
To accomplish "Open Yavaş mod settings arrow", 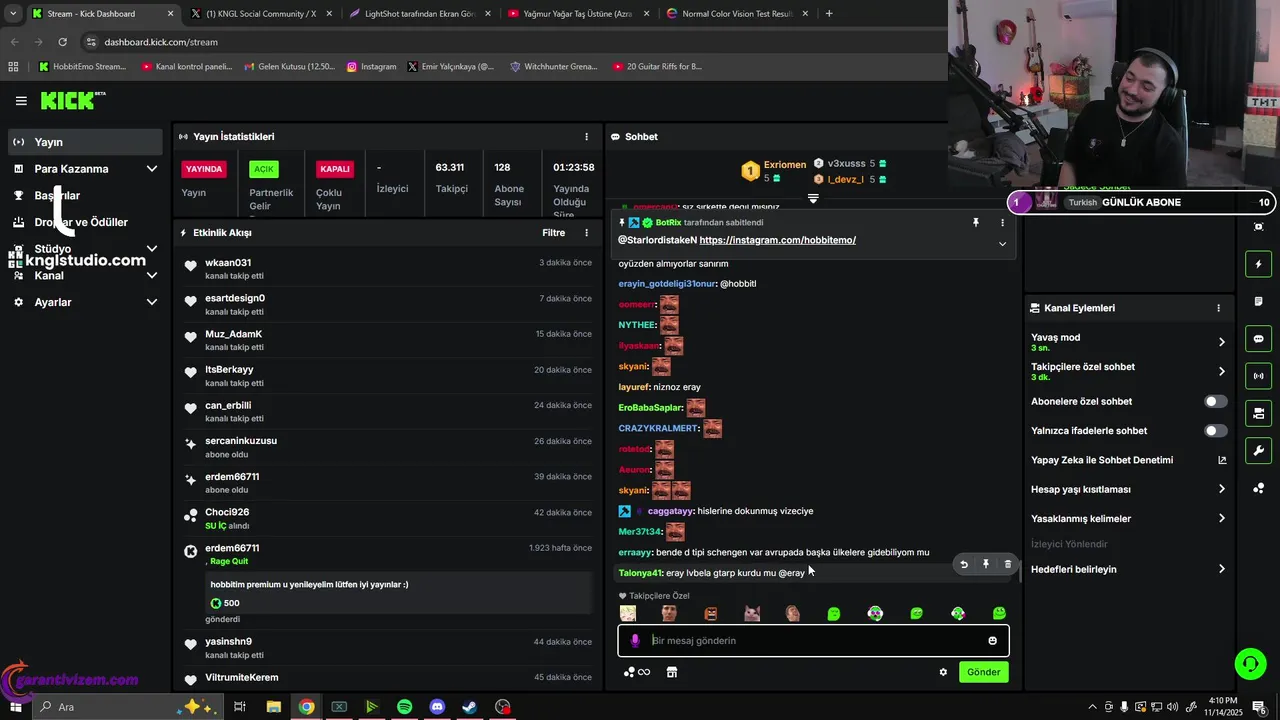I will (1221, 342).
